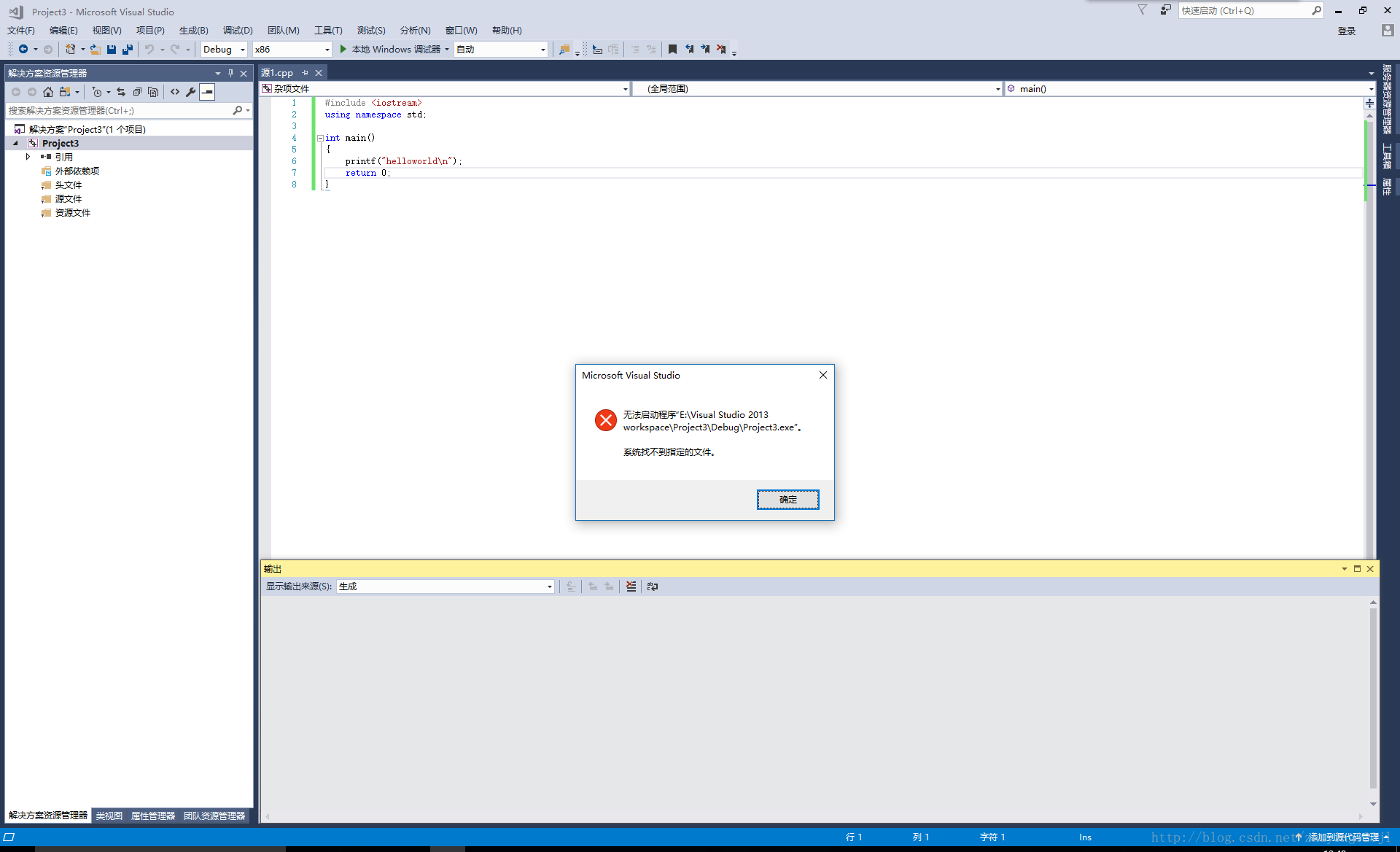Collapse the Project3 tree node
The height and width of the screenshot is (852, 1400).
[x=15, y=143]
